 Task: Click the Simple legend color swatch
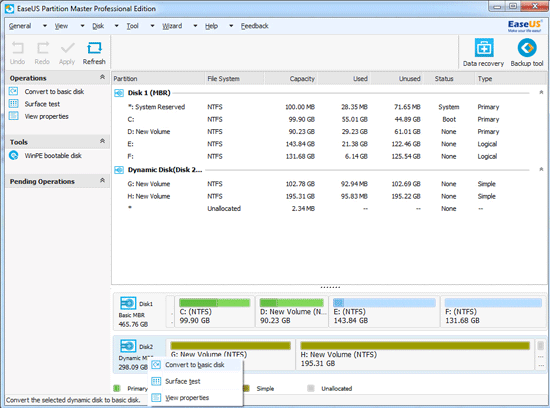[x=246, y=388]
